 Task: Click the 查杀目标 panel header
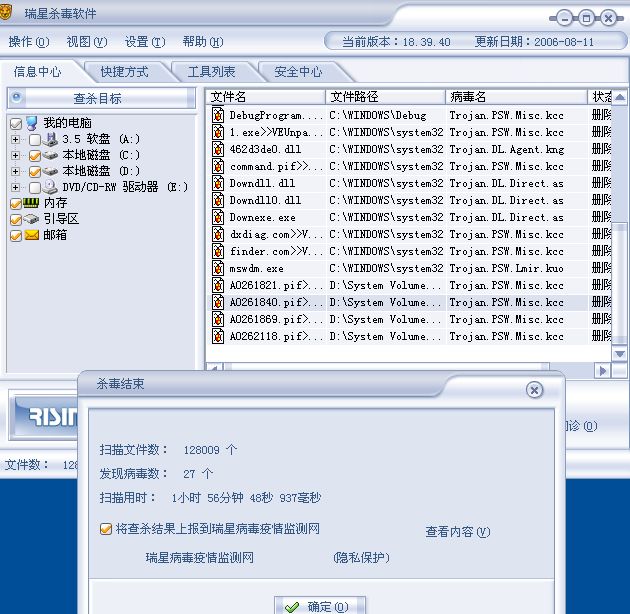click(x=101, y=98)
